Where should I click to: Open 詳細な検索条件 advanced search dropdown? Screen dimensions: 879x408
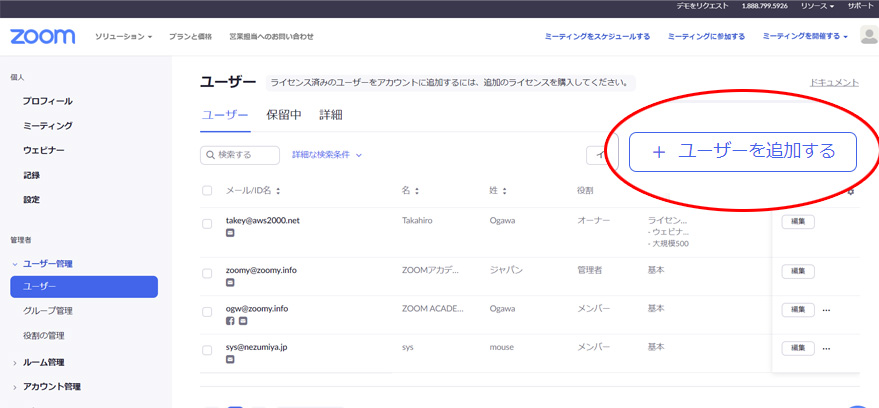[x=326, y=155]
